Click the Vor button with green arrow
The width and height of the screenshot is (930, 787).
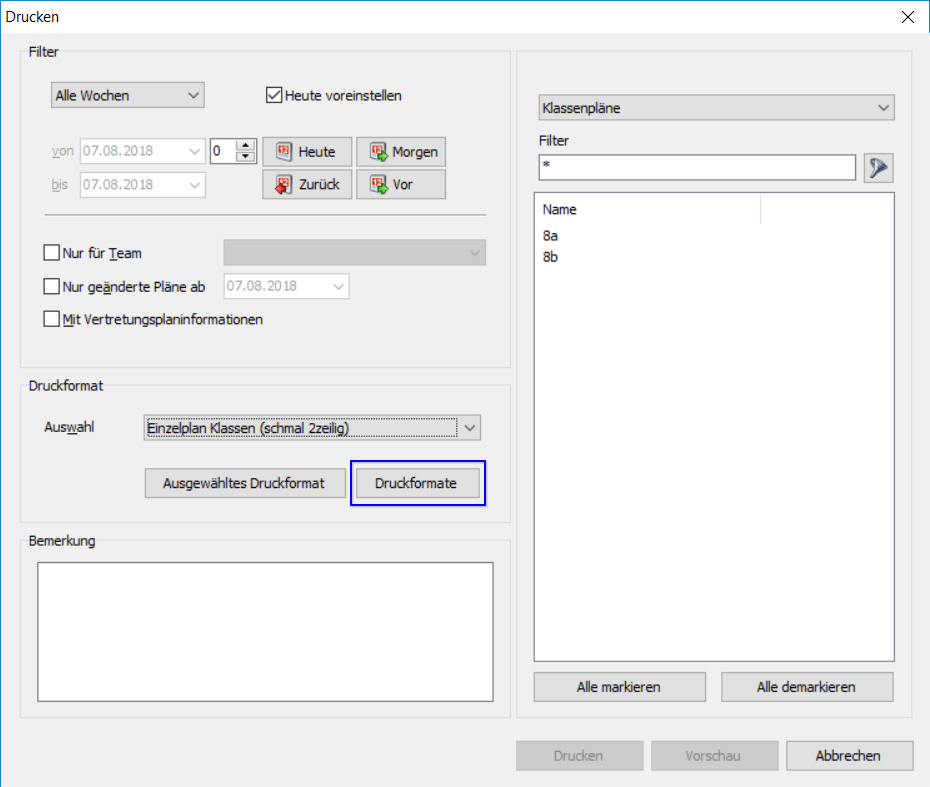coord(401,184)
